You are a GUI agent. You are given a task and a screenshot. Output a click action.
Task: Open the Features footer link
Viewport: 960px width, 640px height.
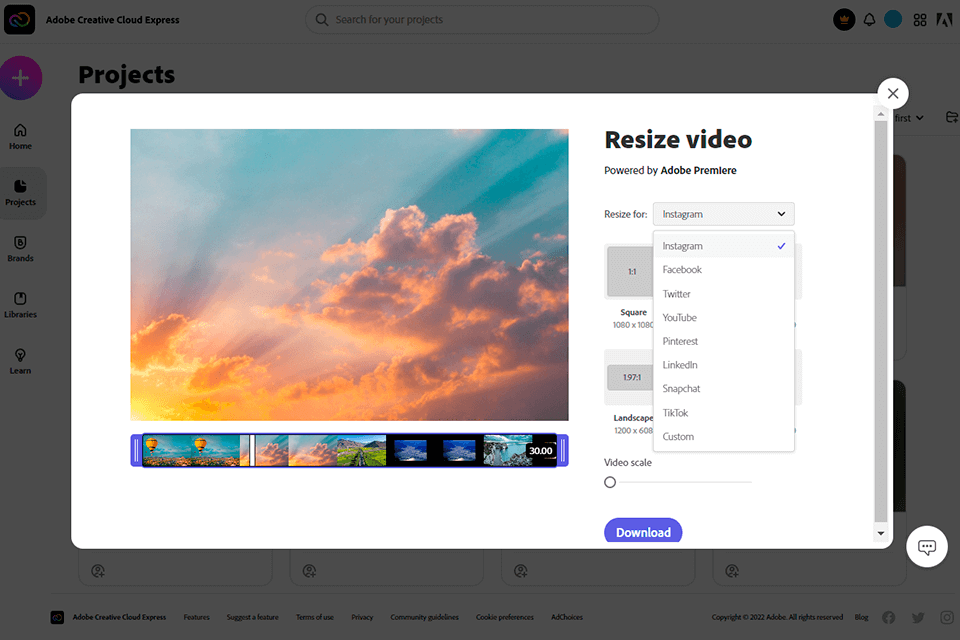(x=197, y=617)
